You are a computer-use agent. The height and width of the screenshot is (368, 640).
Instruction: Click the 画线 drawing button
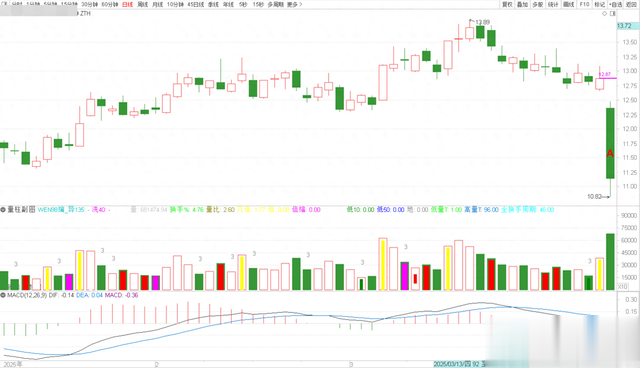[x=569, y=4]
